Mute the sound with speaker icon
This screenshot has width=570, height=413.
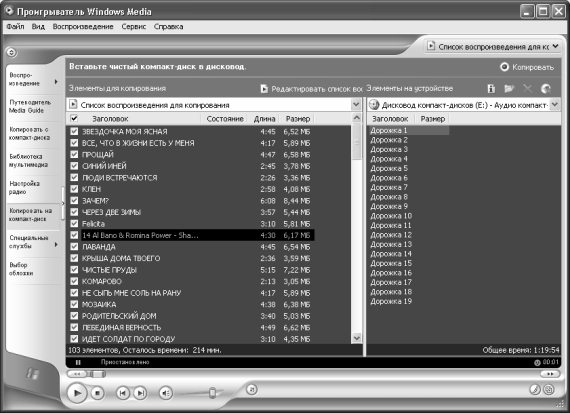[165, 393]
